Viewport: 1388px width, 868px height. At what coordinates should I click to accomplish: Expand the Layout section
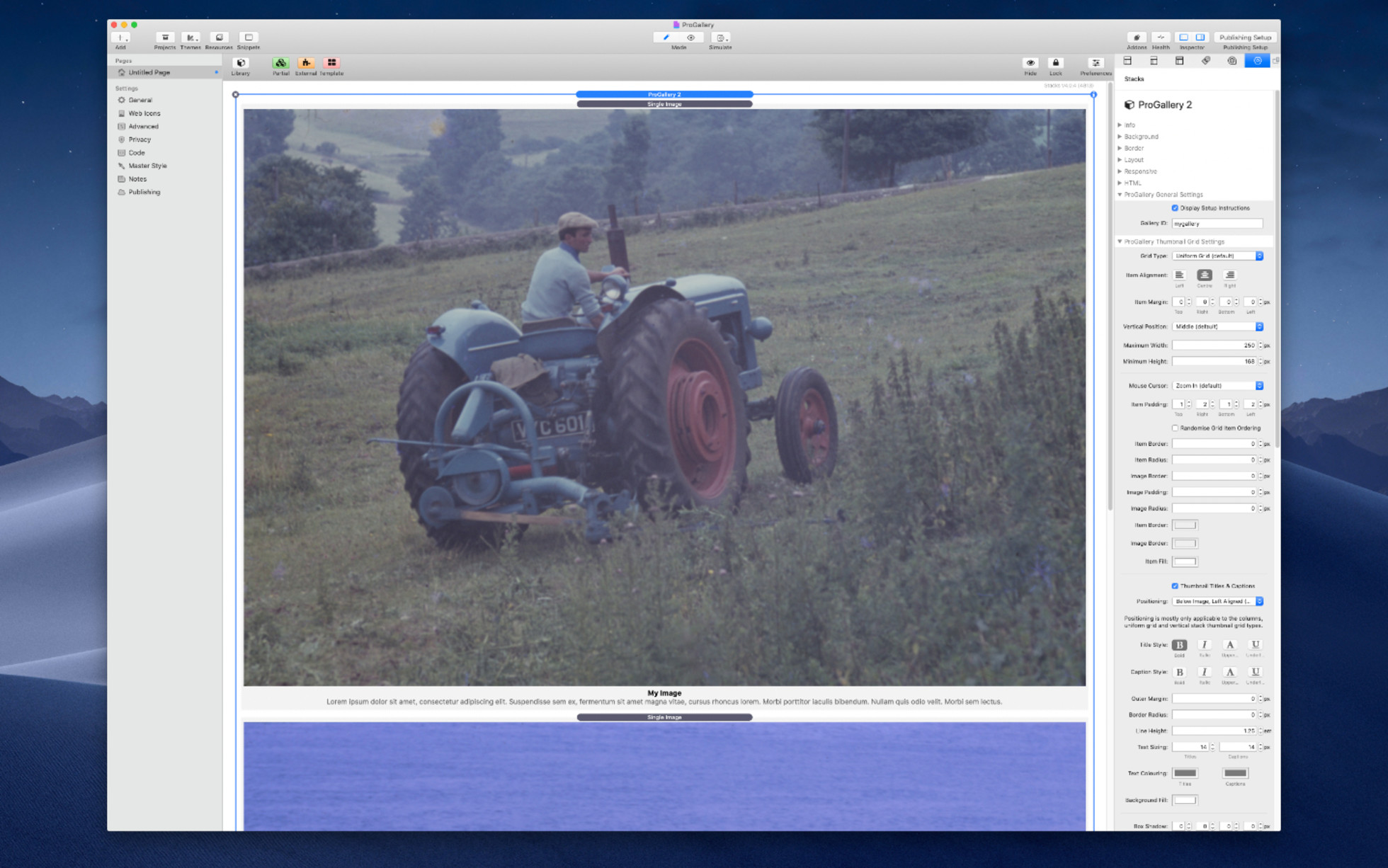(x=1120, y=160)
